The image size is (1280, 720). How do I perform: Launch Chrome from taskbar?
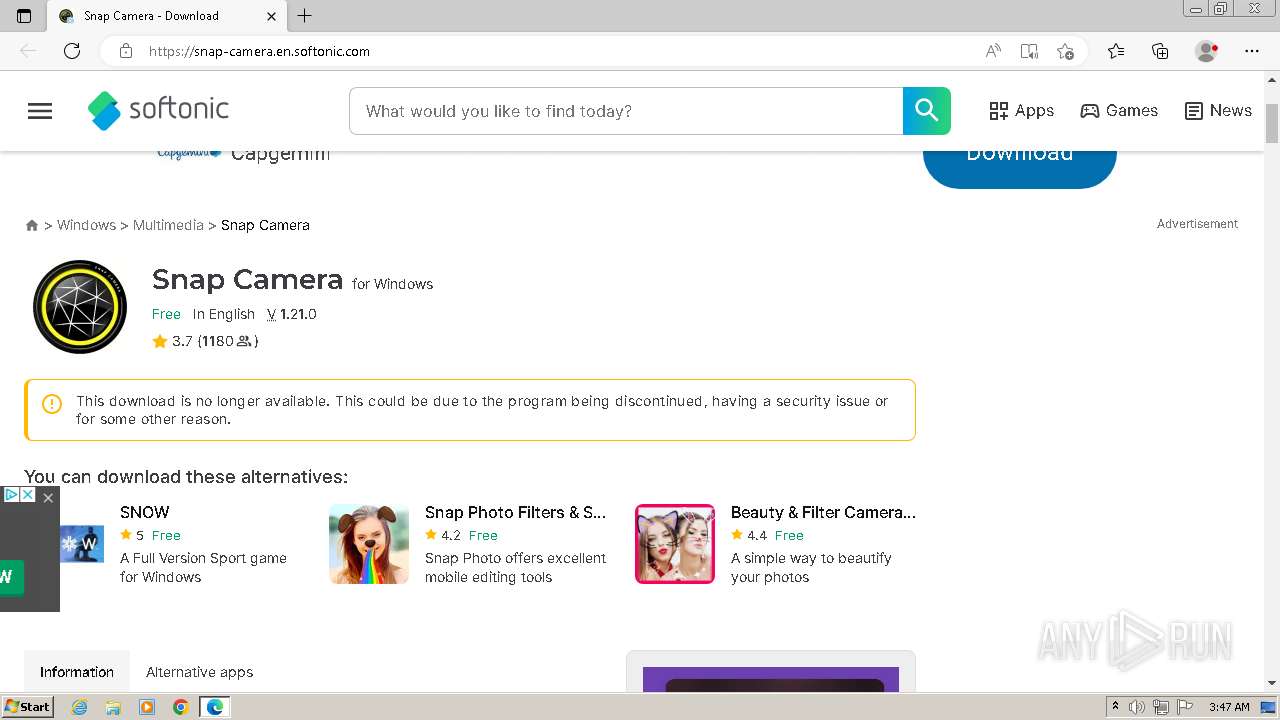[180, 707]
